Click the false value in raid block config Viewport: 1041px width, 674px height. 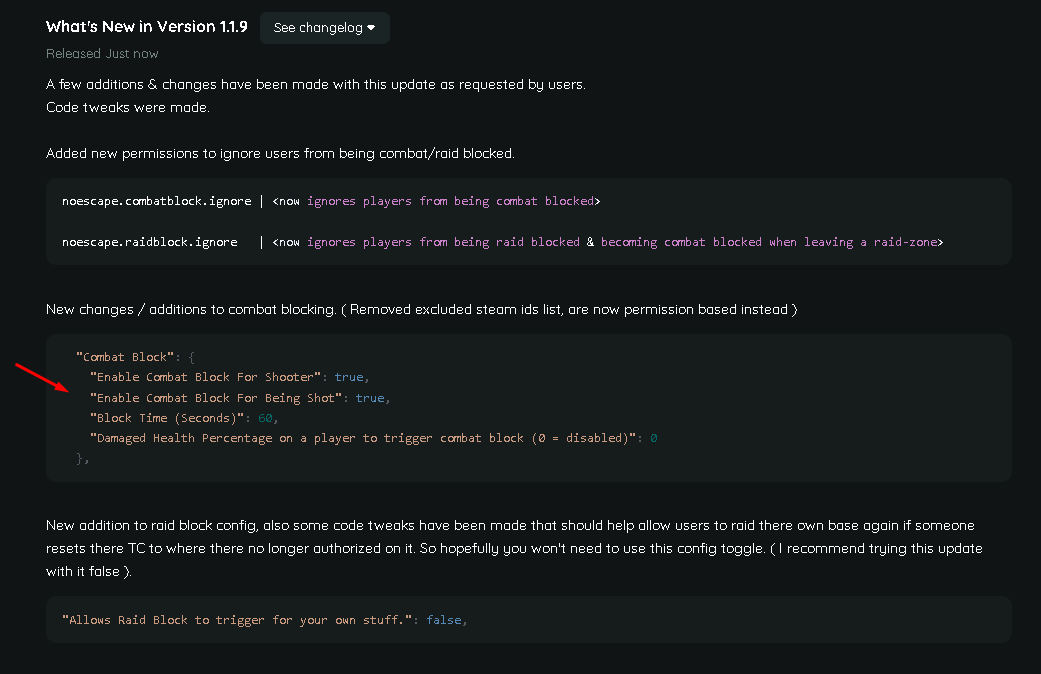444,620
